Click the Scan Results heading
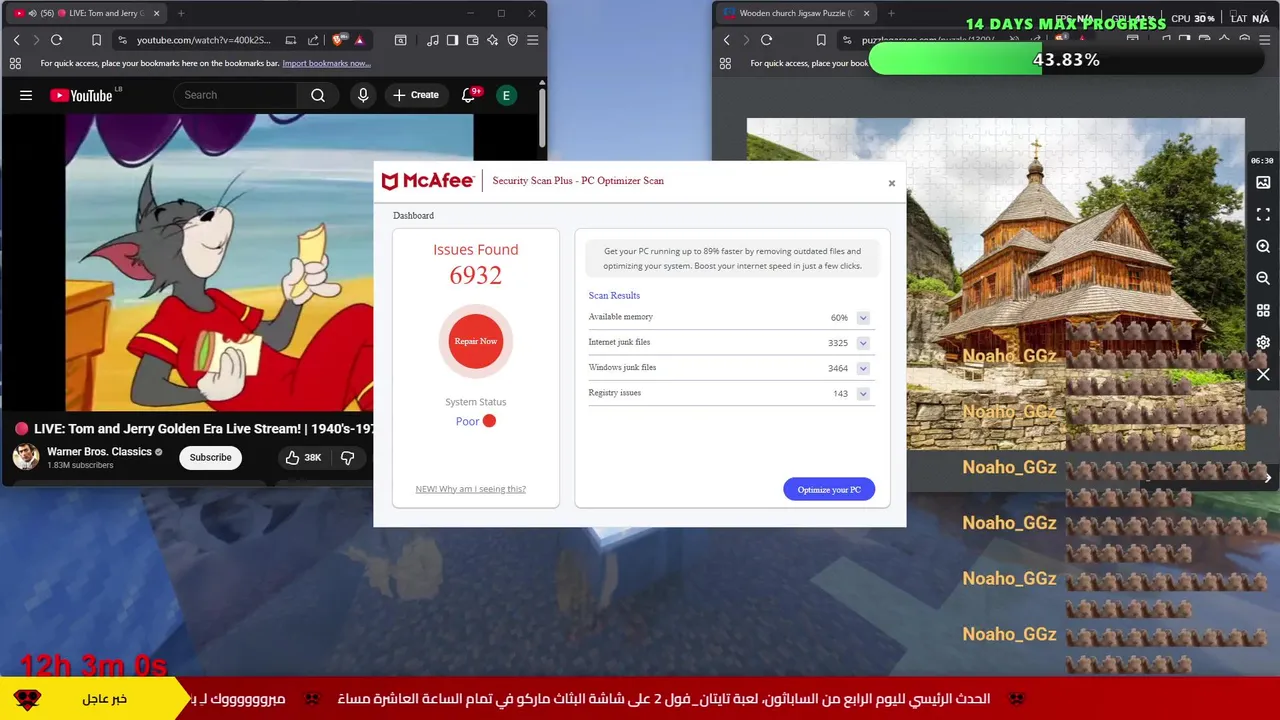Screen dimensions: 1280x720 tap(614, 295)
